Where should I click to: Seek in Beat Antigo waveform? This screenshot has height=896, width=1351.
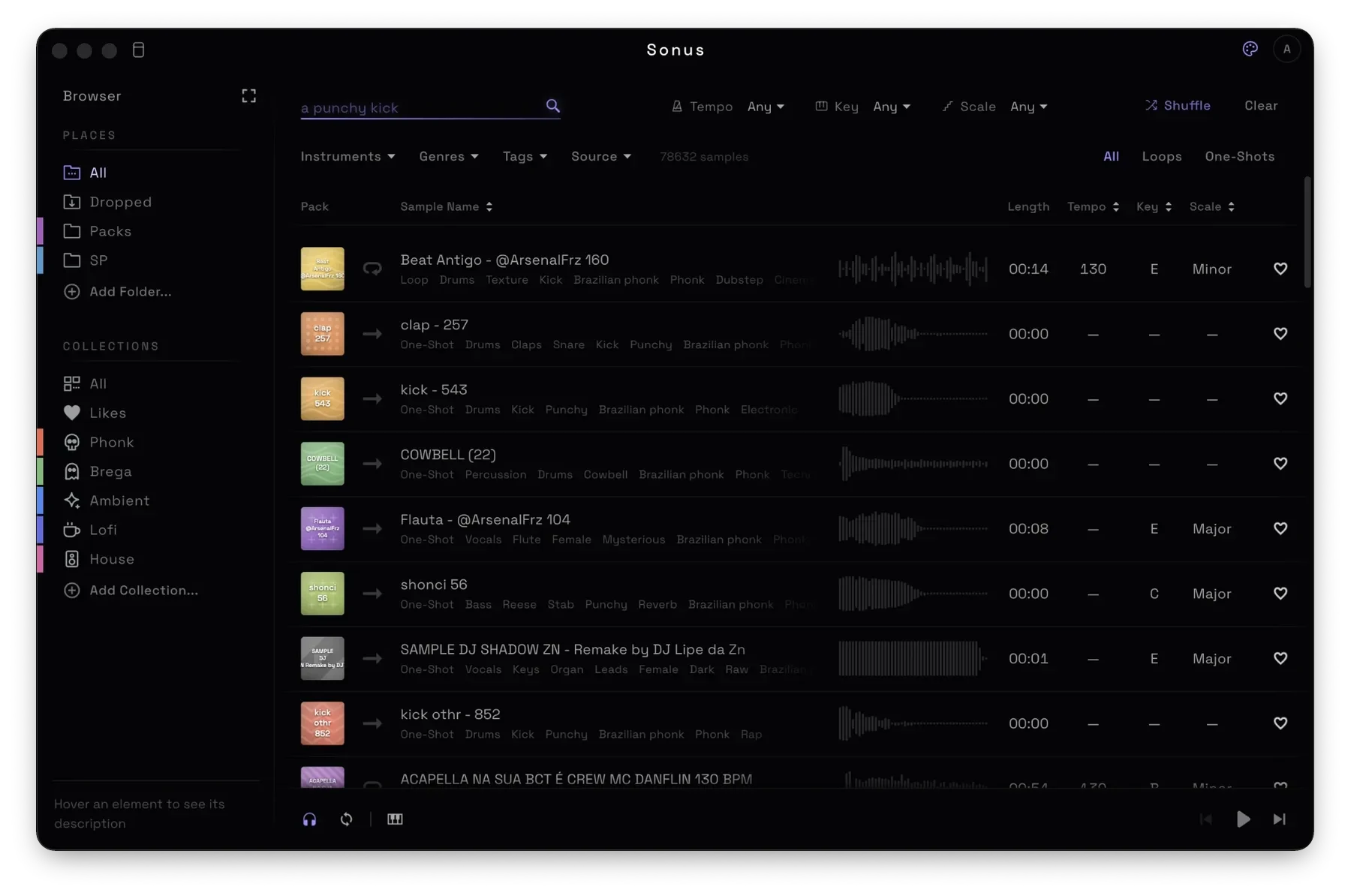[913, 269]
